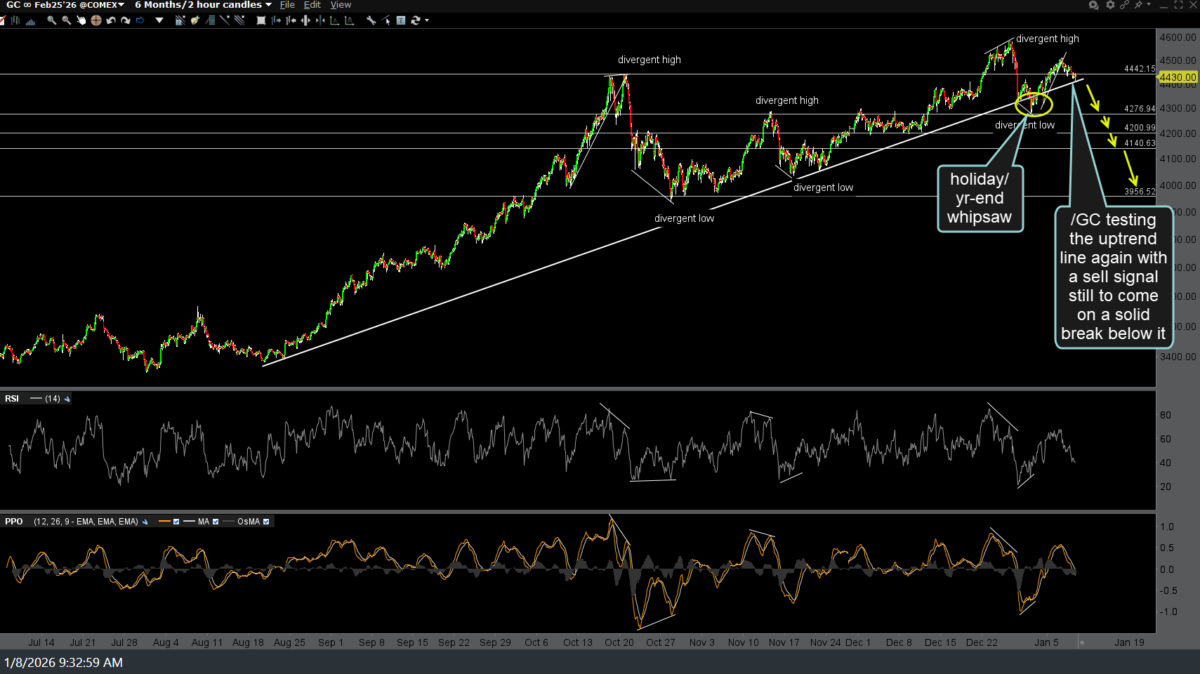
Task: Uncheck the MA line checkbox
Action: pyautogui.click(x=215, y=521)
